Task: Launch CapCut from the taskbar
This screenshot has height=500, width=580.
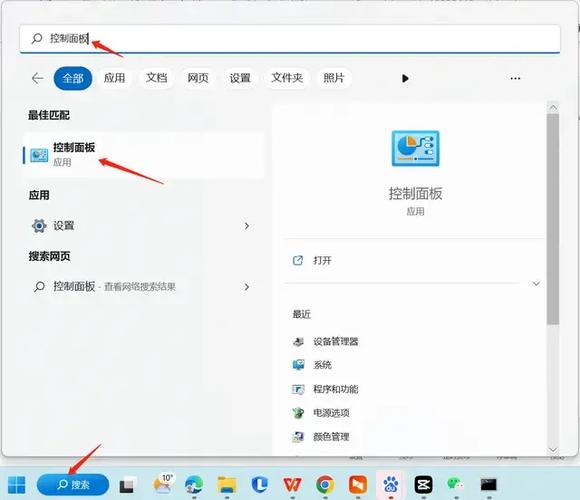Action: click(424, 485)
